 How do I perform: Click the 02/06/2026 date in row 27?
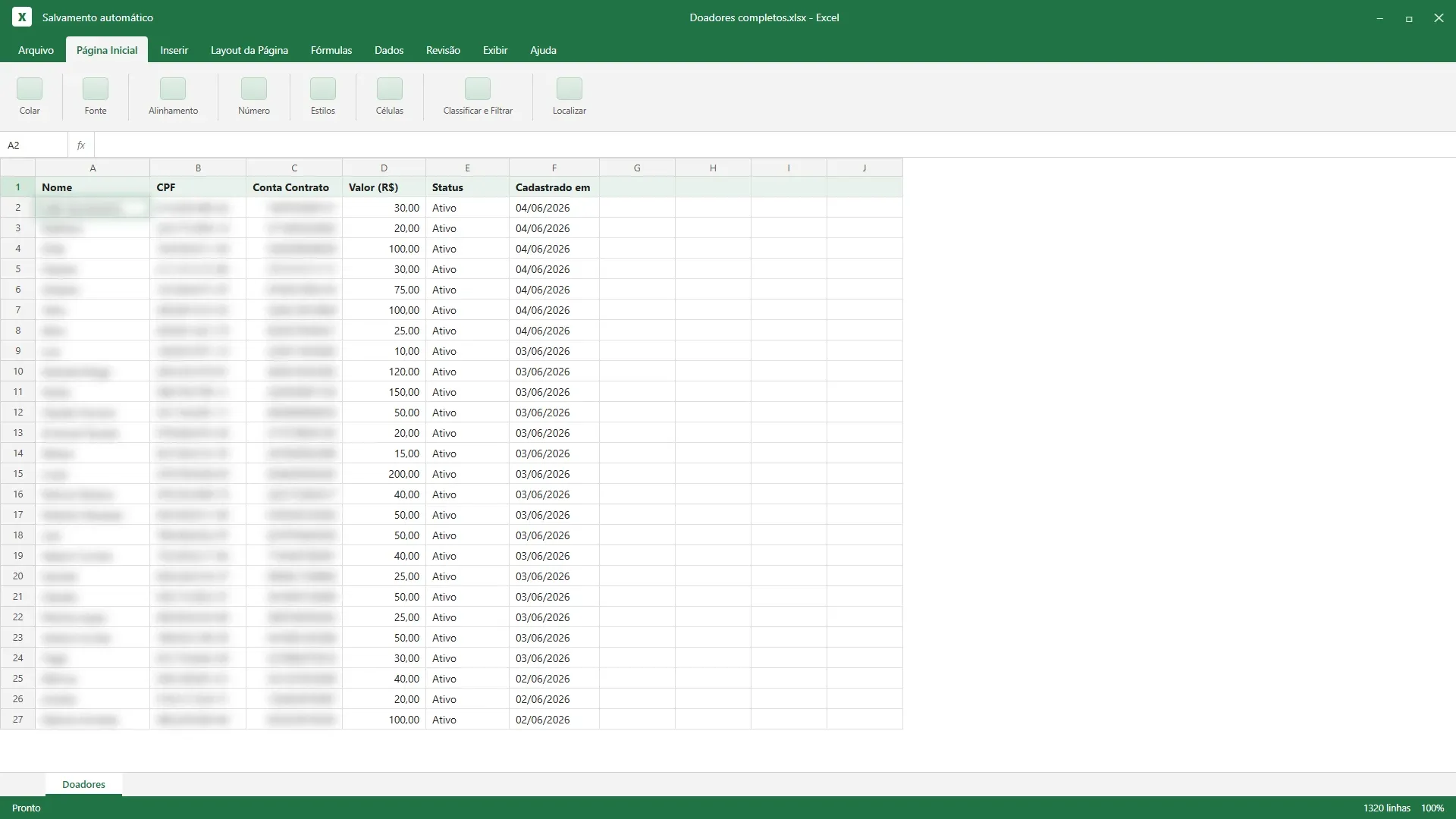[554, 720]
